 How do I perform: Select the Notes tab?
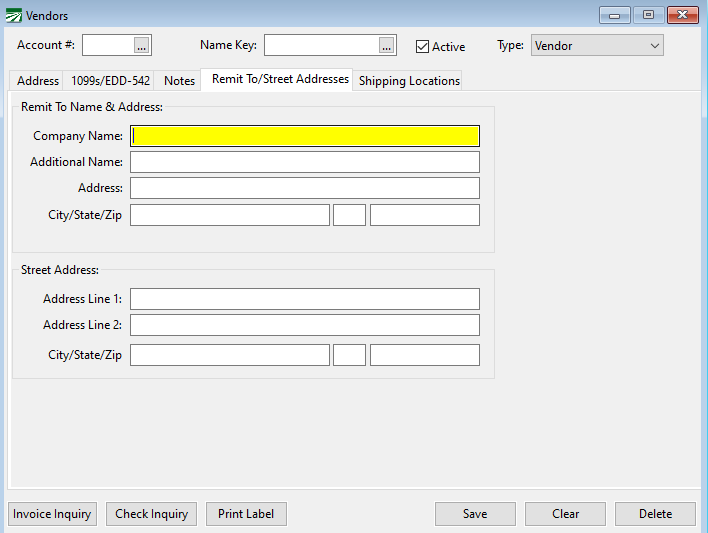[179, 81]
